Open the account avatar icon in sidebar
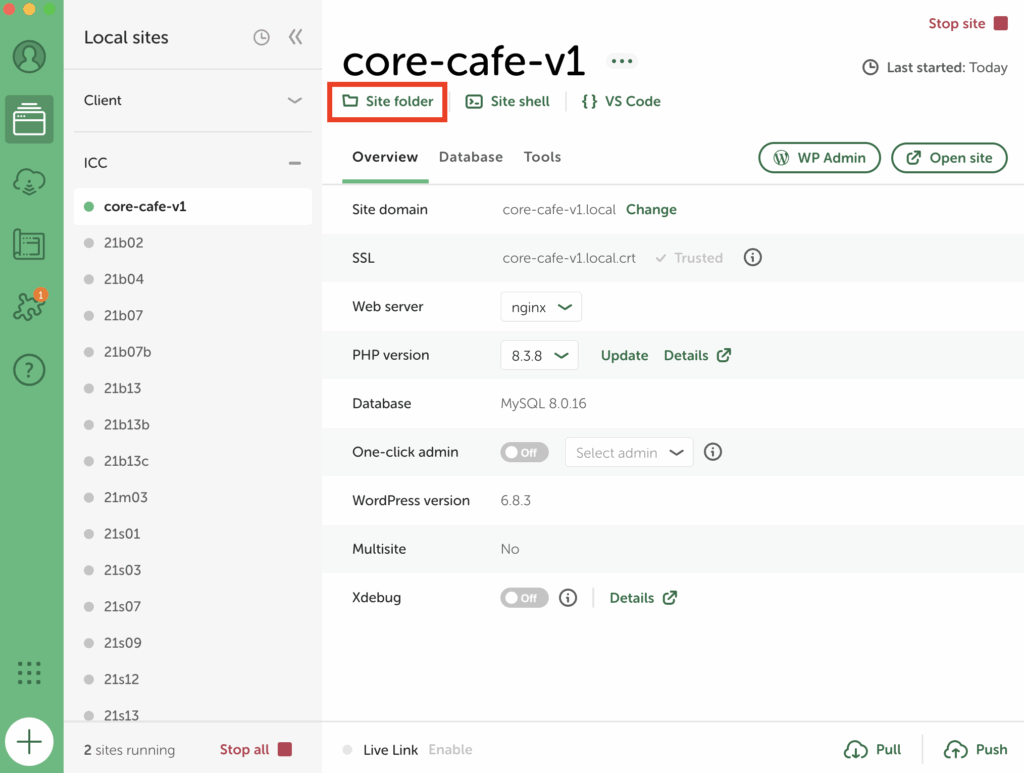Viewport: 1024px width, 773px height. point(29,56)
